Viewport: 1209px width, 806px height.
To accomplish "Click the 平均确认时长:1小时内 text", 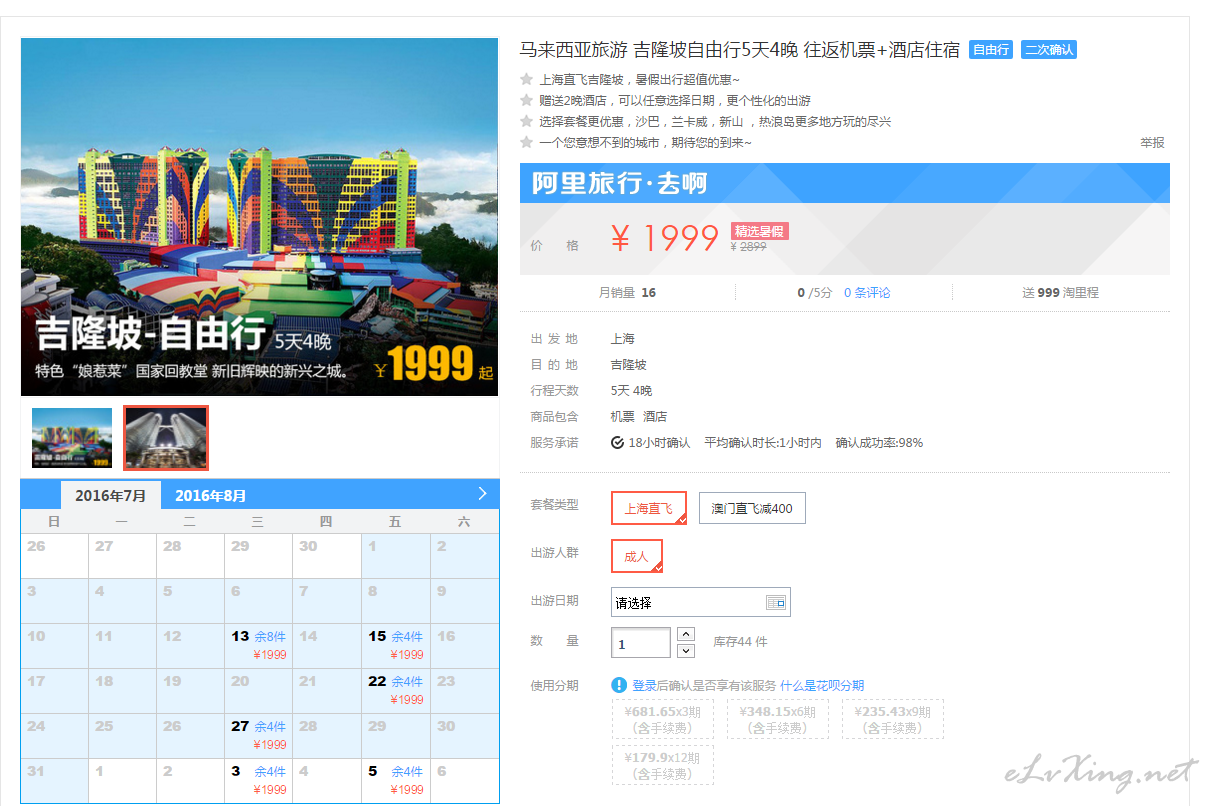I will pos(763,442).
